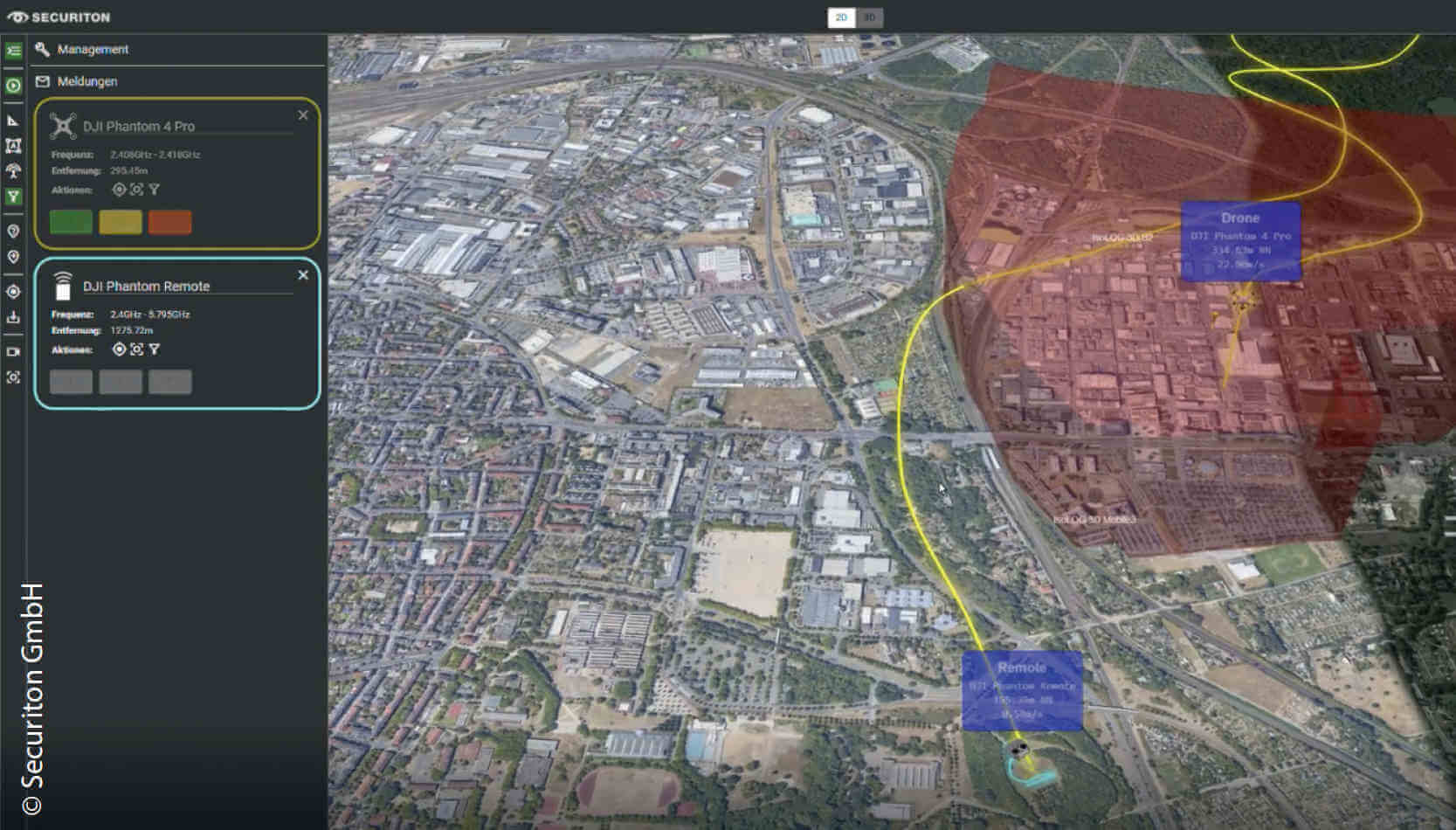
Task: Locate the DJI Phantom 4 Pro target
Action: coord(119,190)
